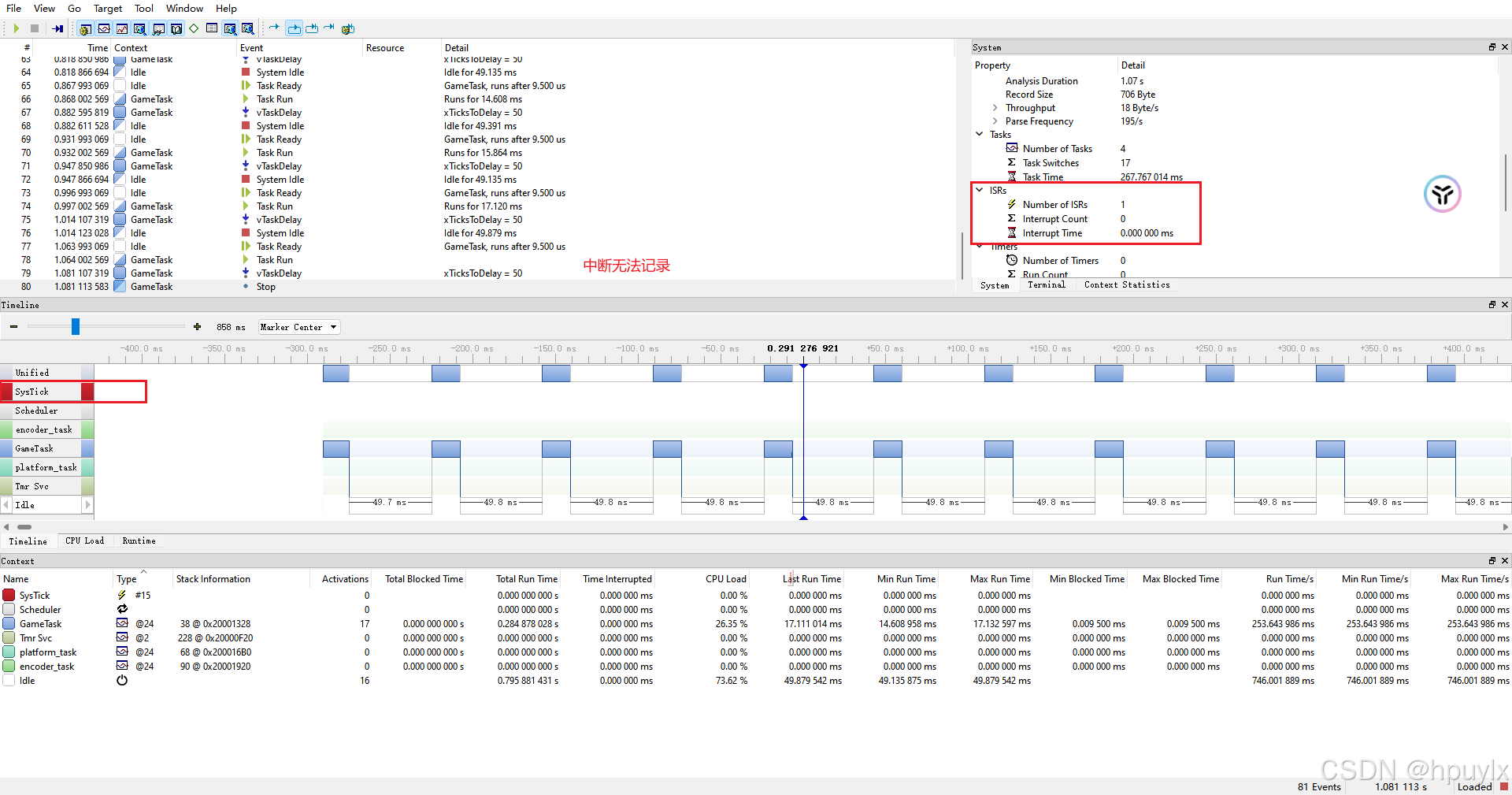Select the stop recording icon
The image size is (1512, 795).
coord(35,28)
